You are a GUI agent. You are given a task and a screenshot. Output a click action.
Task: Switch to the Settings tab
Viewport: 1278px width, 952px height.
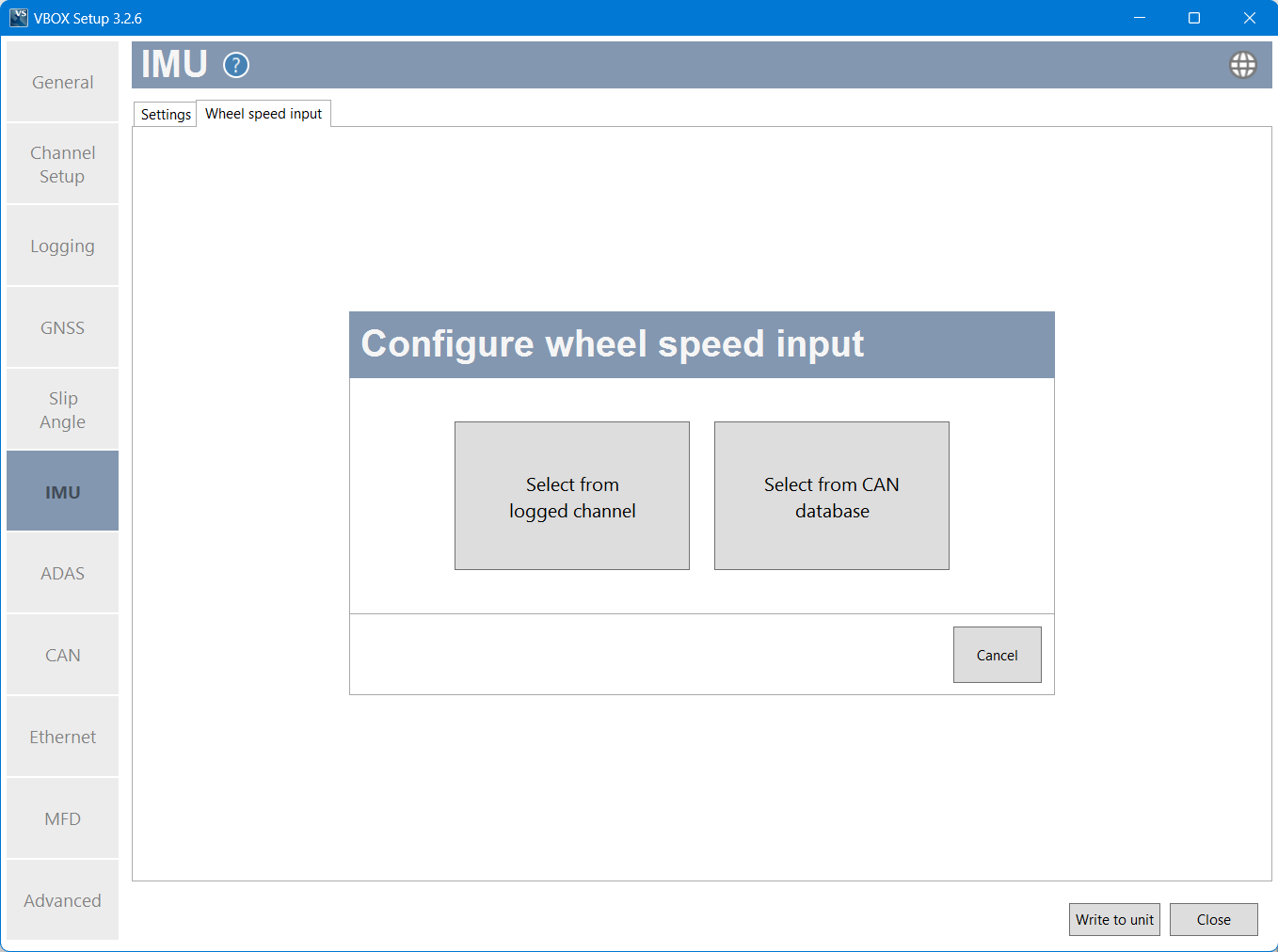click(165, 114)
